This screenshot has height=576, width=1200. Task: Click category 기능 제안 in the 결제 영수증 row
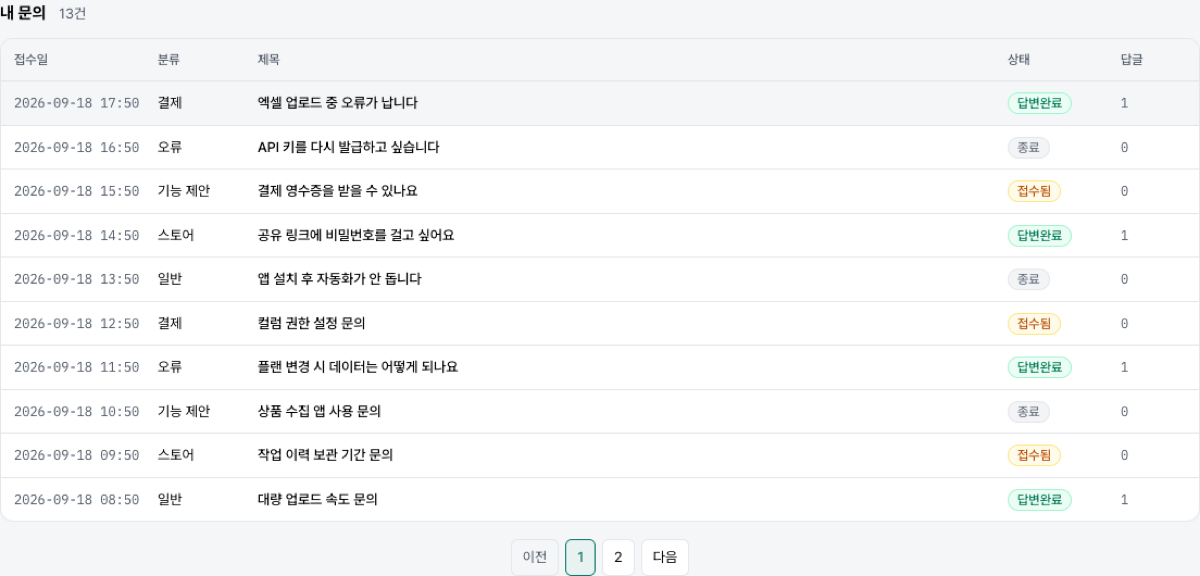[183, 191]
